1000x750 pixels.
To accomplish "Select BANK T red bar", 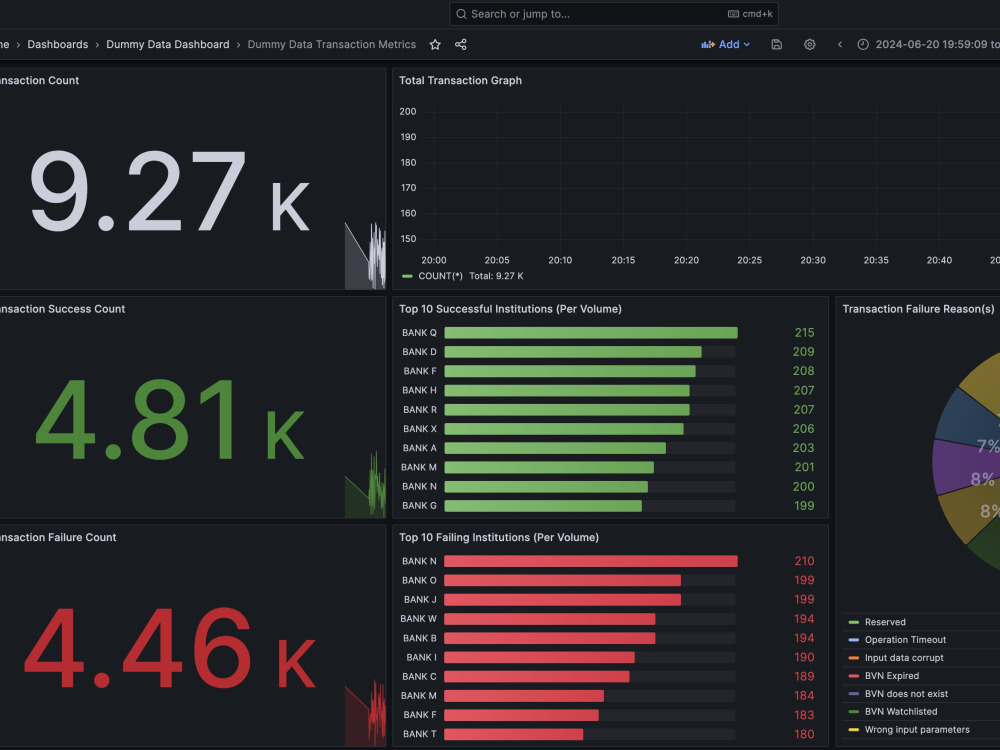I will [x=513, y=735].
